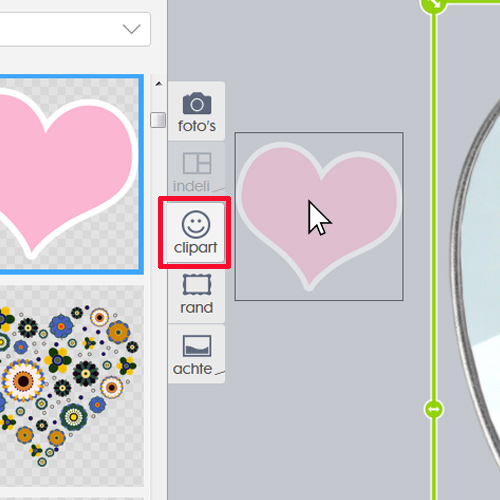Click the green diagonal resize handle at top
Image resolution: width=500 pixels, height=500 pixels.
(433, 4)
